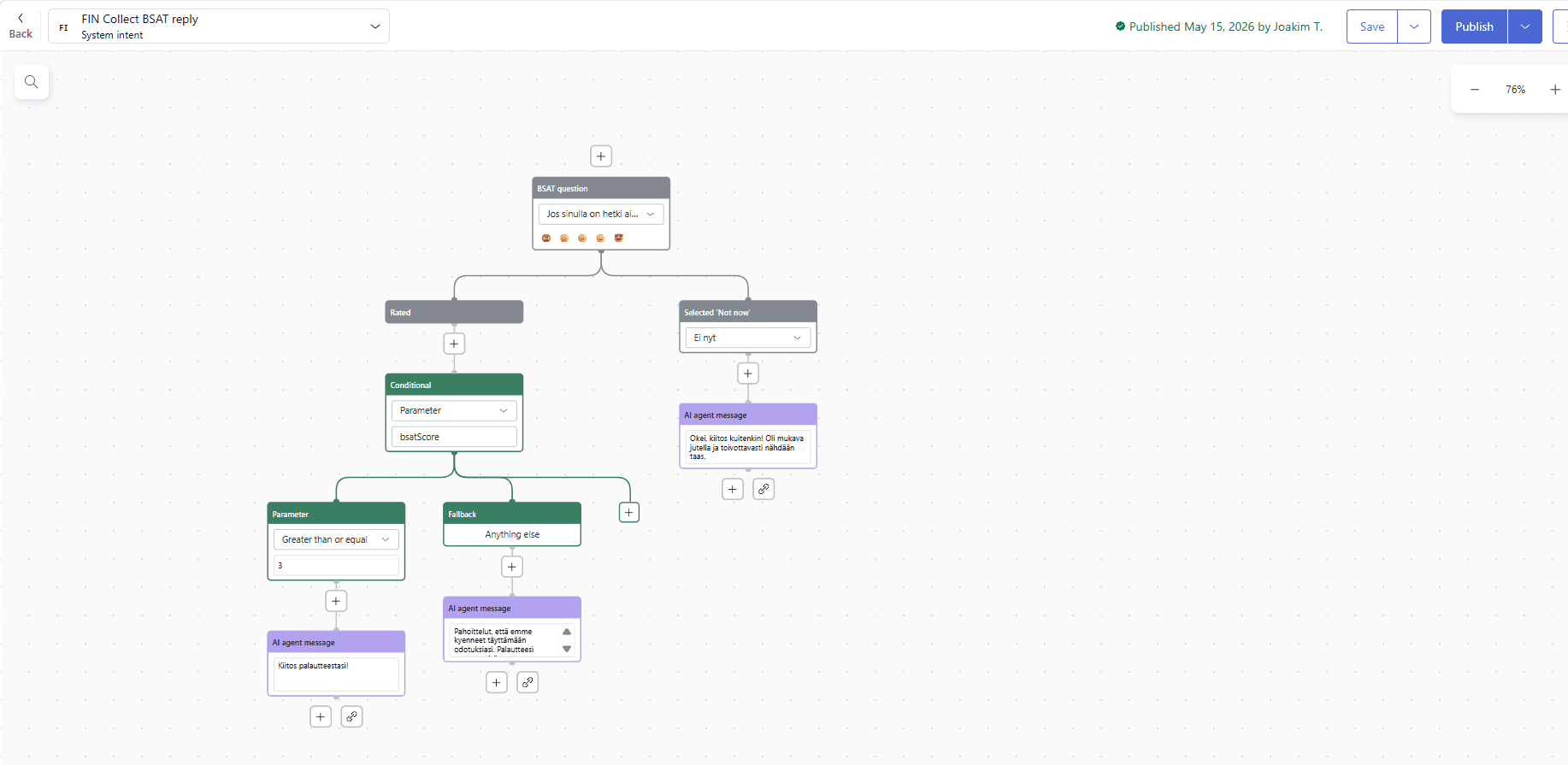Select AI agent message header above Okei
This screenshot has height=765, width=1568.
pos(748,415)
